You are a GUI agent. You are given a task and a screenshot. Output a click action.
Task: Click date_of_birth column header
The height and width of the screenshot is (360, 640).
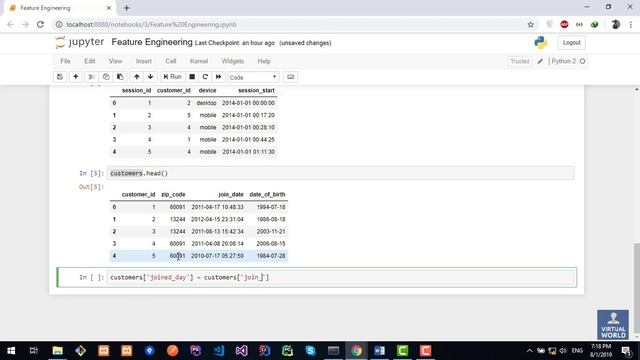coord(267,194)
